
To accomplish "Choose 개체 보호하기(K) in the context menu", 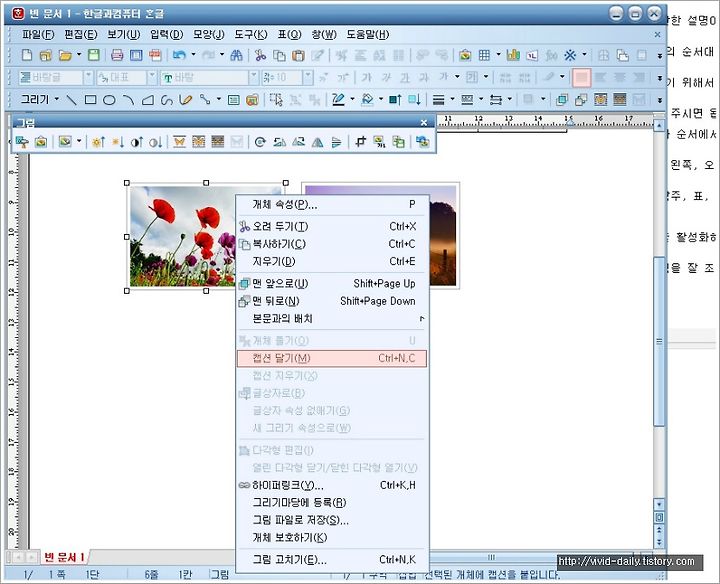I will (332, 538).
